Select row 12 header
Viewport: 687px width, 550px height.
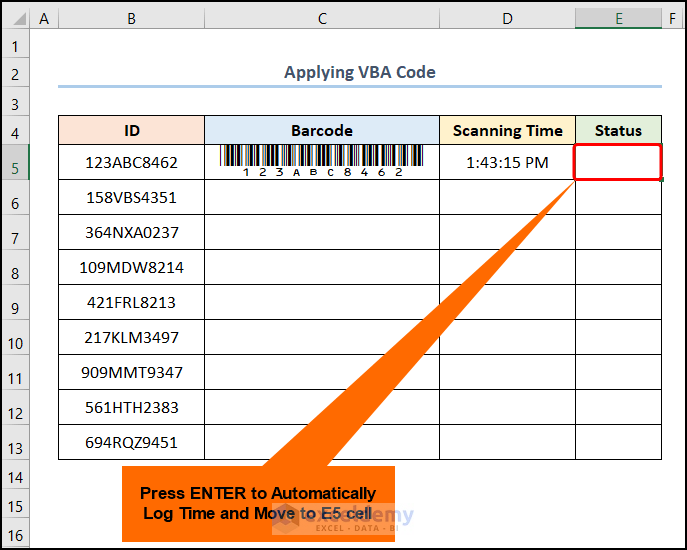click(15, 408)
